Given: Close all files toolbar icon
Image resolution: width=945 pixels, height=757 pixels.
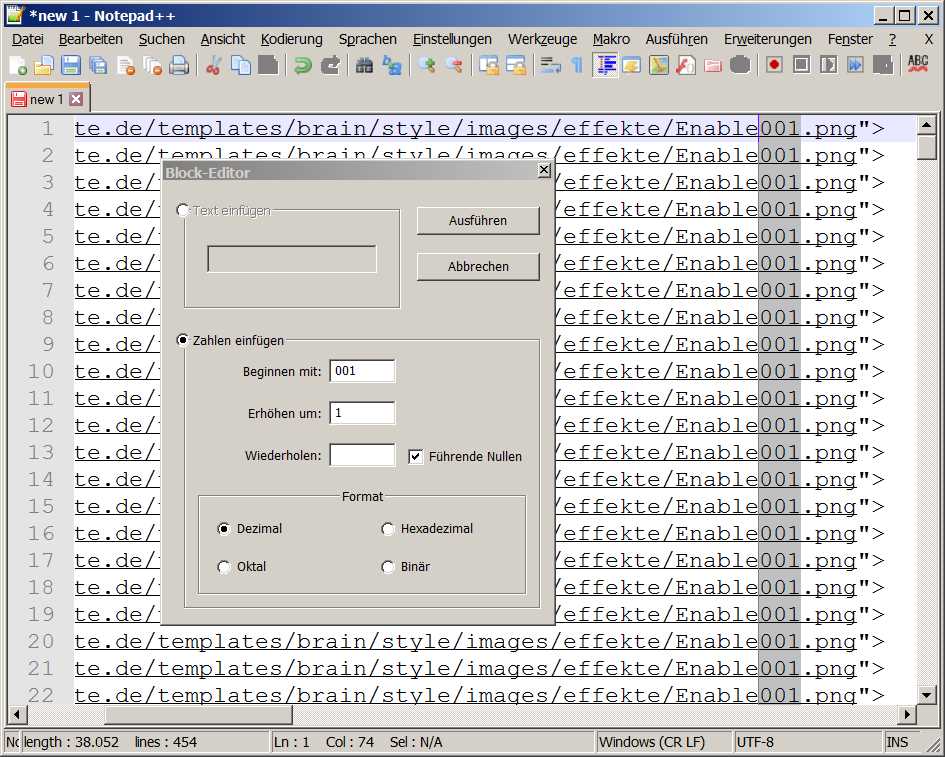Looking at the screenshot, I should [x=153, y=65].
